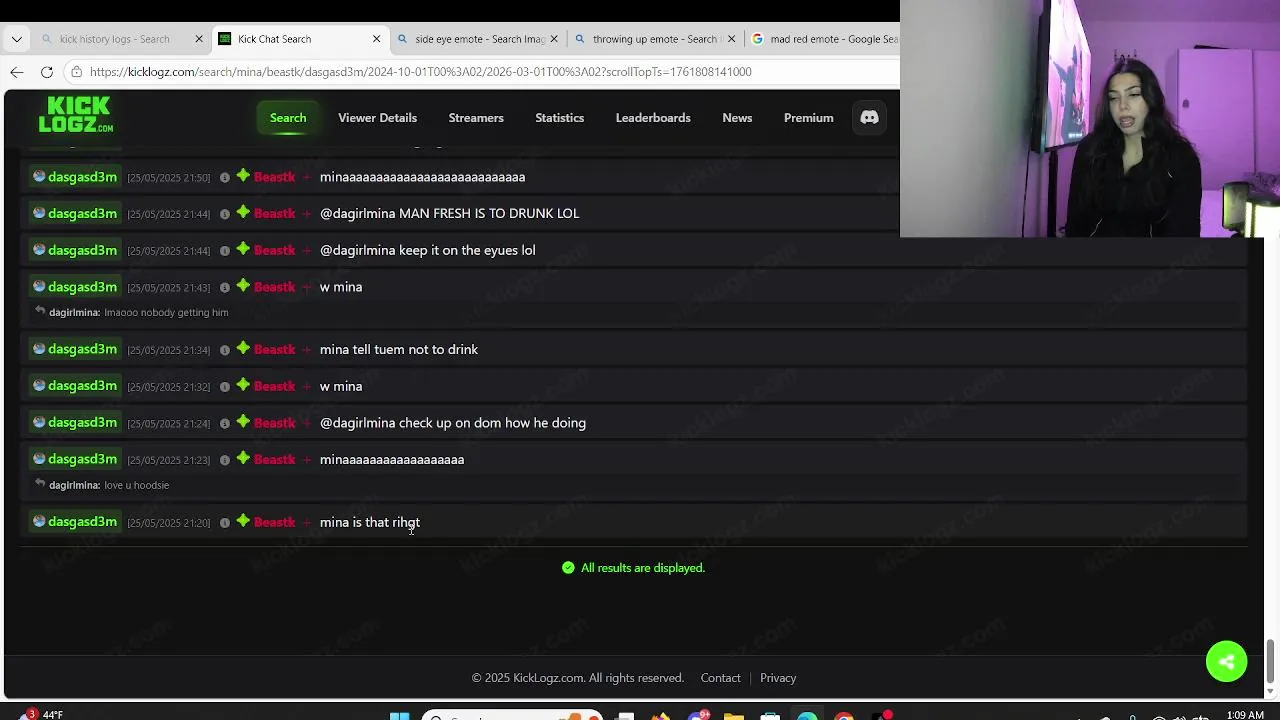Close the 'kick history logs' tab
Screen dimensions: 1280x720
click(x=199, y=39)
